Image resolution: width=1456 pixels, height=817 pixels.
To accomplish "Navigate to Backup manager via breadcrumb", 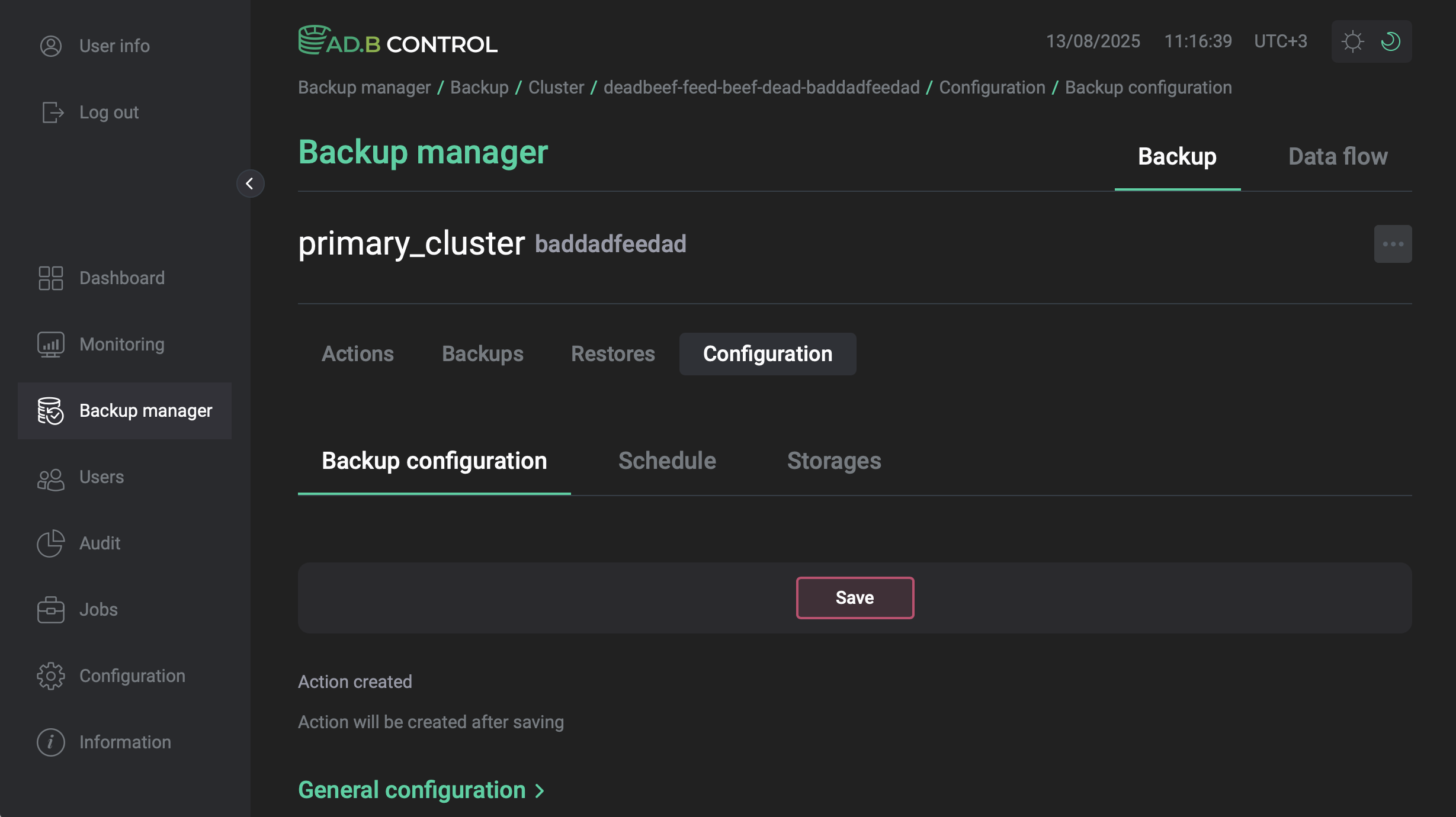I will 363,87.
